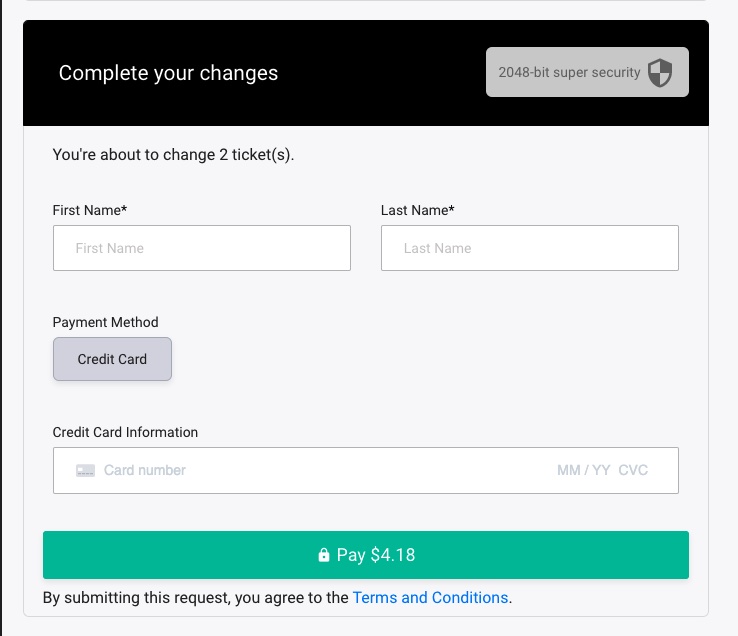The image size is (738, 636).
Task: Click the First Name* label
Action: coord(90,210)
